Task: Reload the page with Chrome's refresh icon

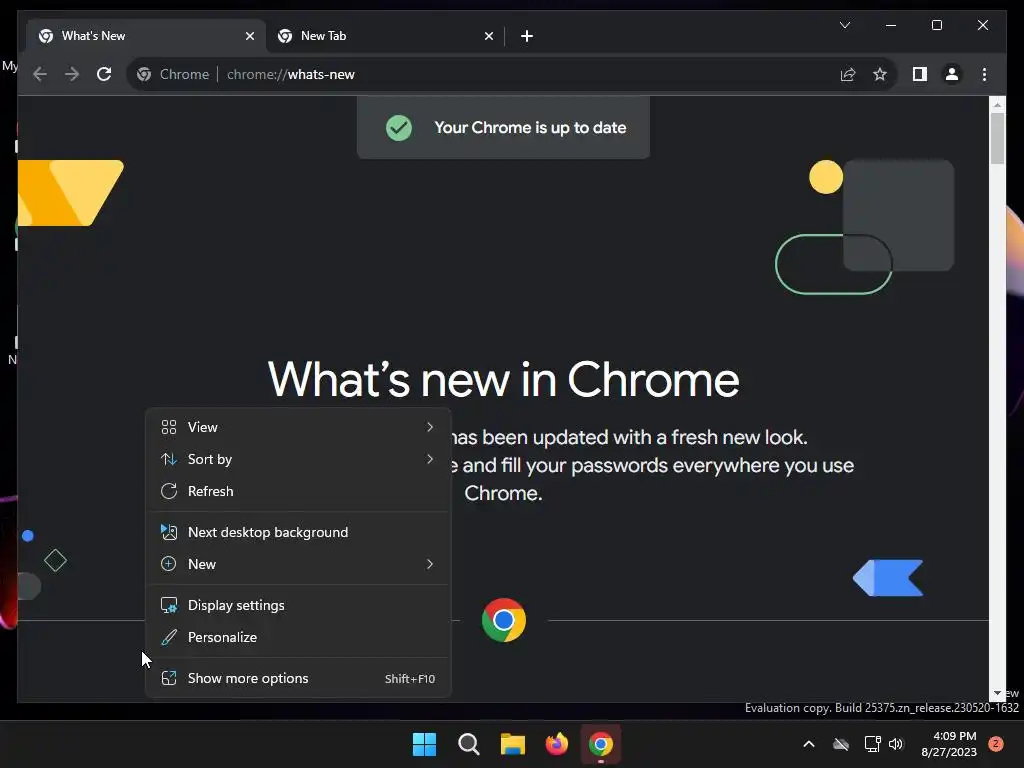Action: [104, 74]
